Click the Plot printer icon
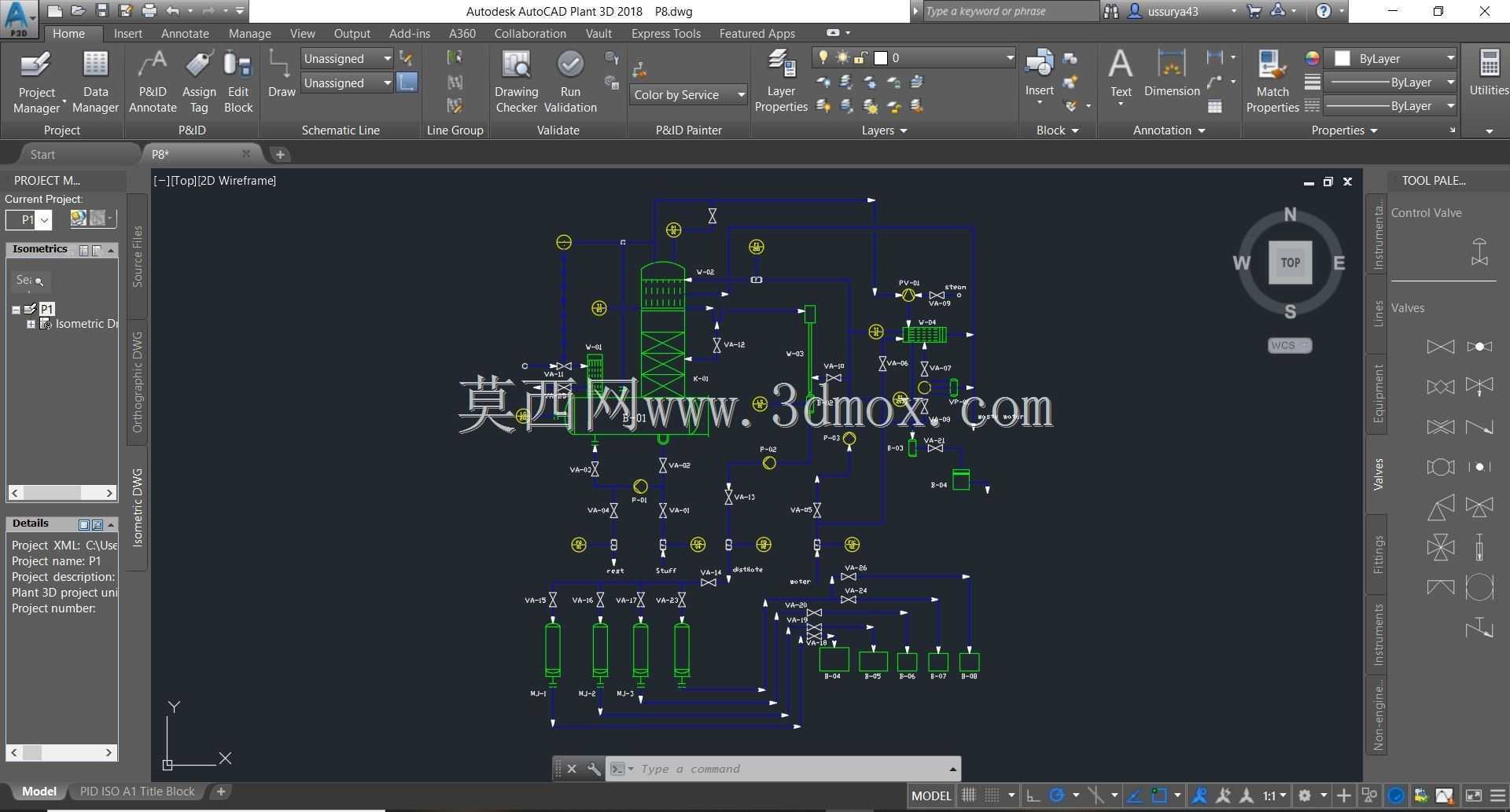This screenshot has height=812, width=1510. pyautogui.click(x=149, y=11)
